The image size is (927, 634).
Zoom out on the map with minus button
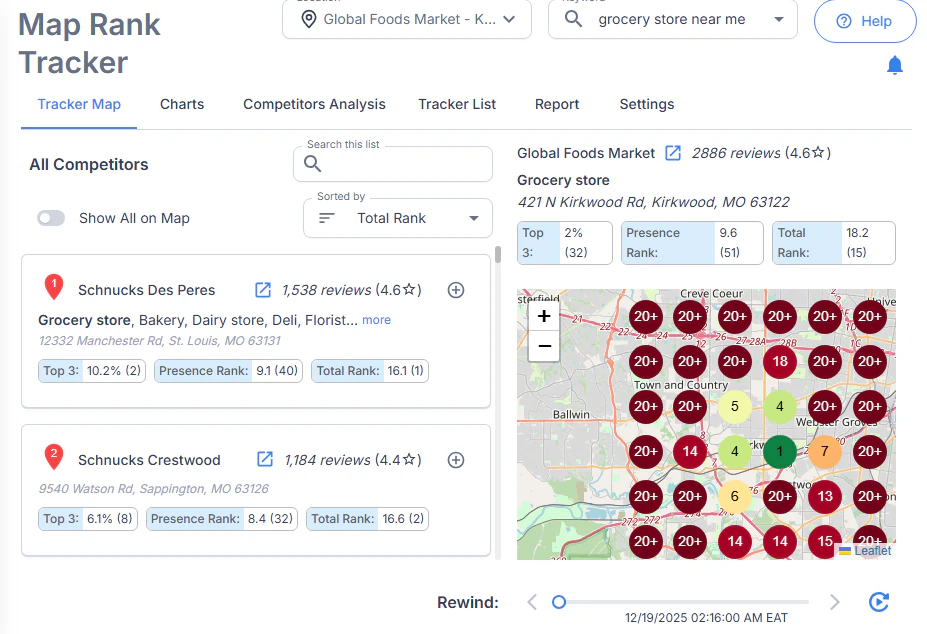(x=544, y=346)
